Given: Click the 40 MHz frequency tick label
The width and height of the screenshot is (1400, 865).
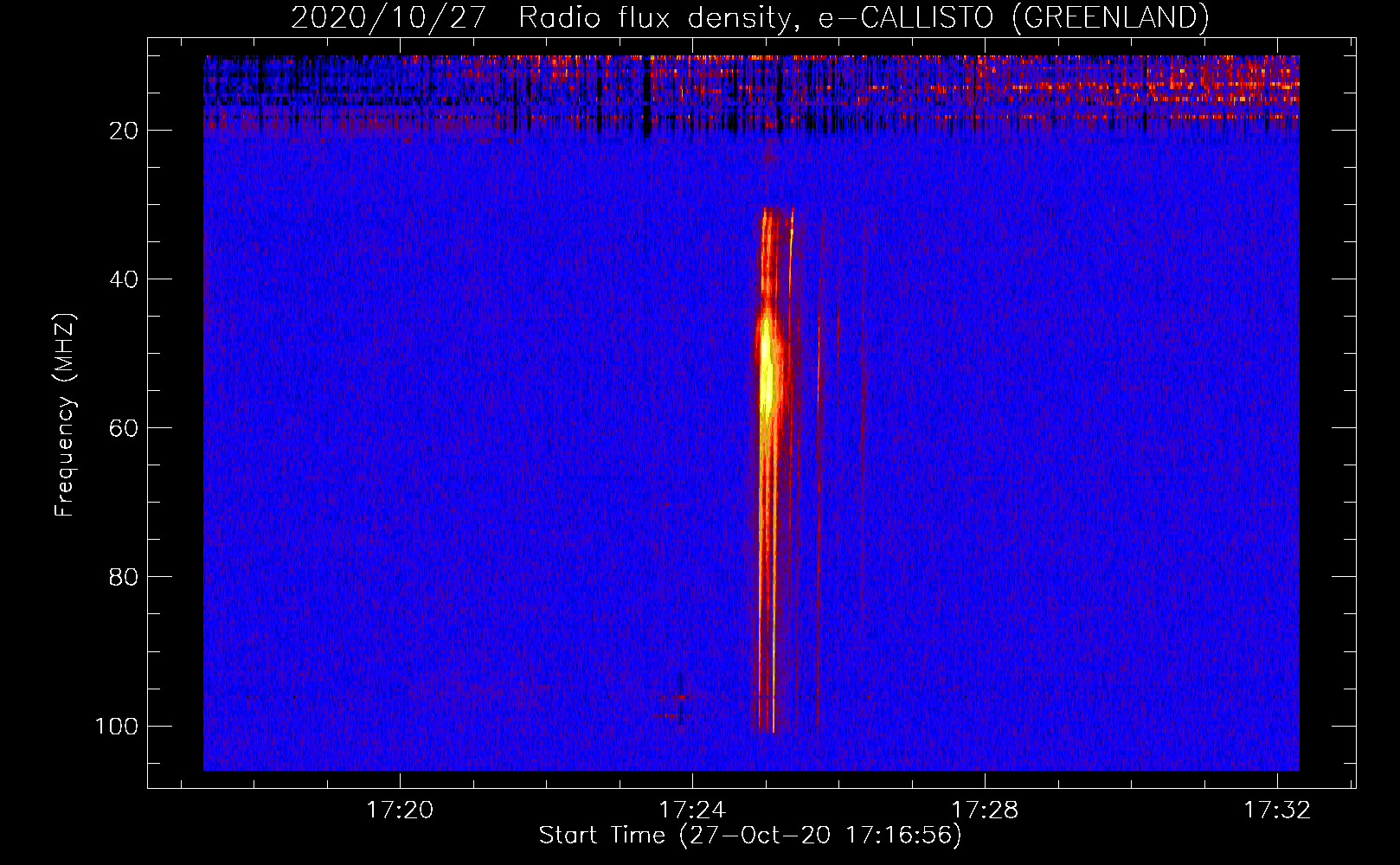Looking at the screenshot, I should coord(124,279).
